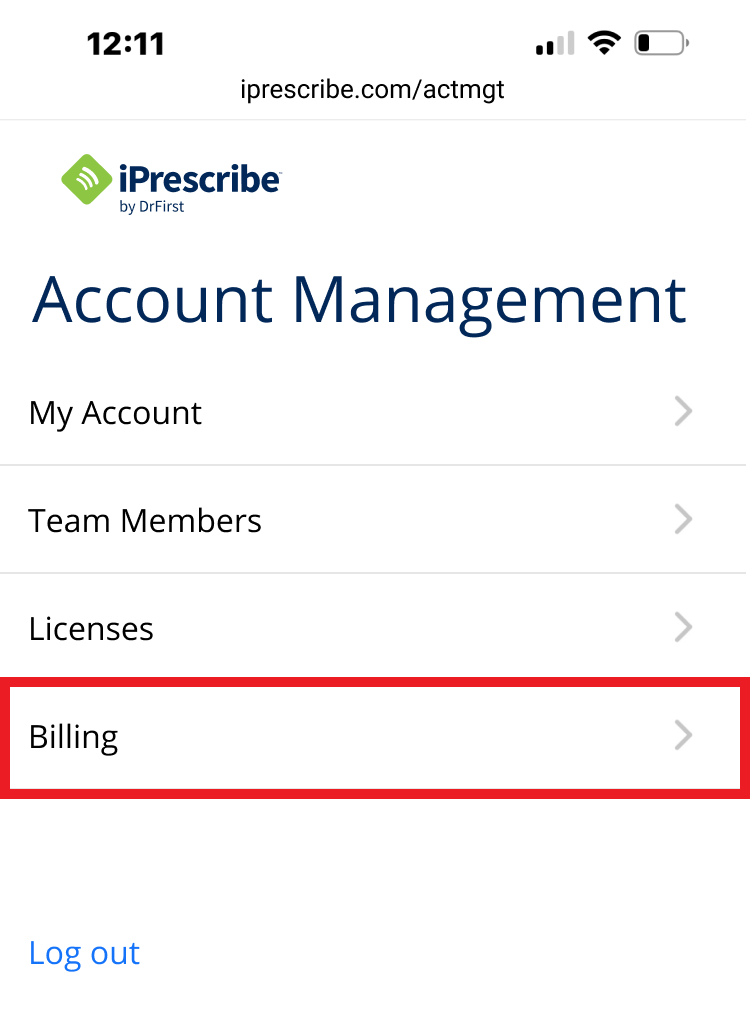Open the My Account menu item
Viewport: 750px width, 1029px height.
tap(116, 413)
